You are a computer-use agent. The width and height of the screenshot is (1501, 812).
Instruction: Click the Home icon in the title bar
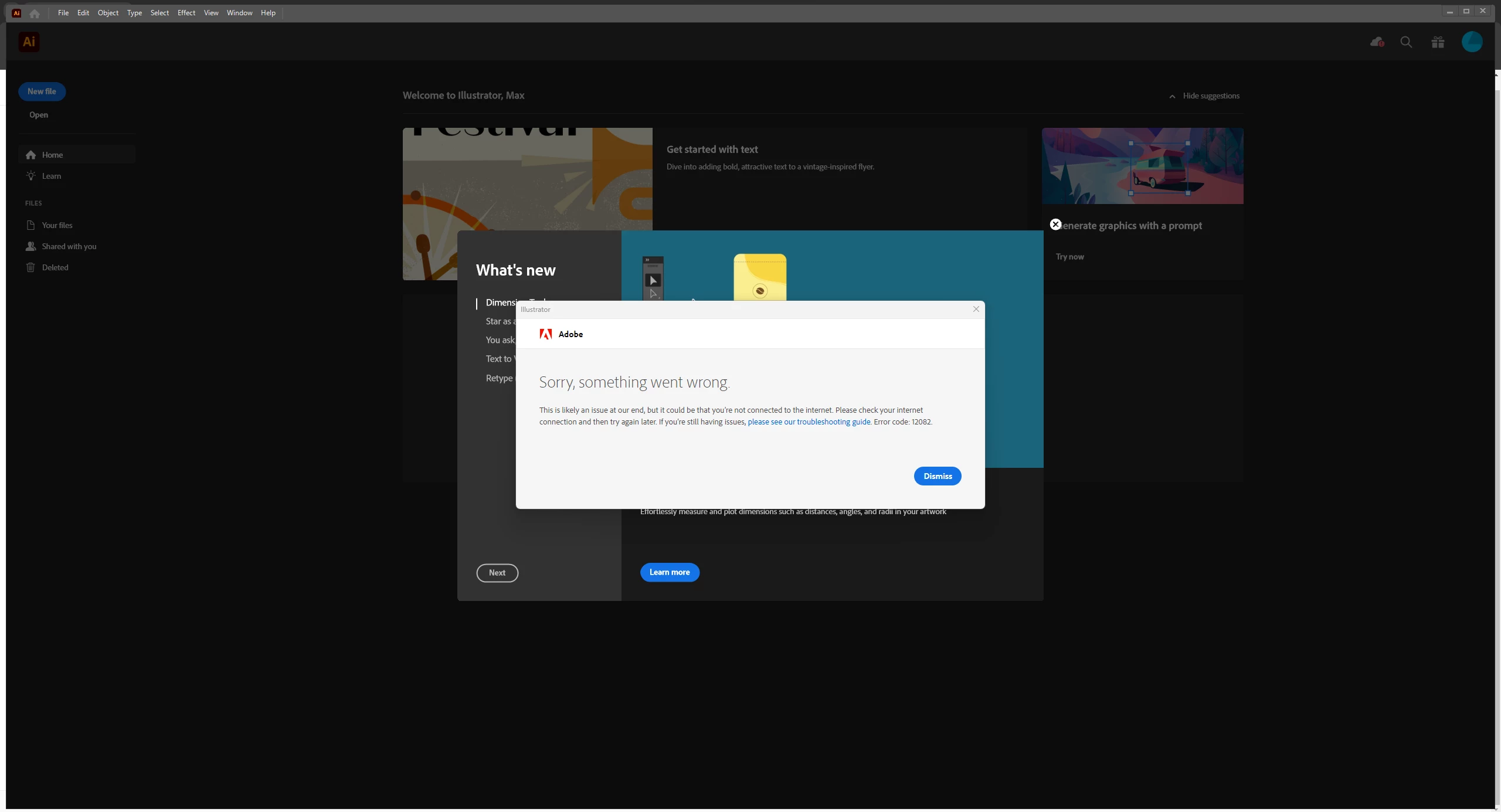(35, 13)
